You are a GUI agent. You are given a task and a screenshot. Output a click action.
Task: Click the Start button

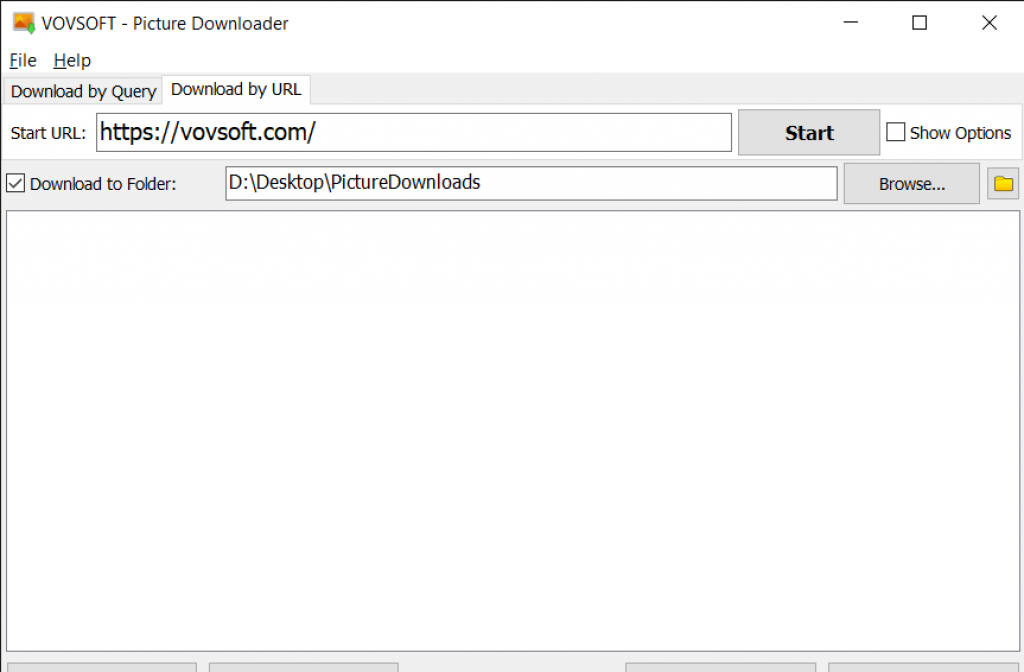click(808, 133)
